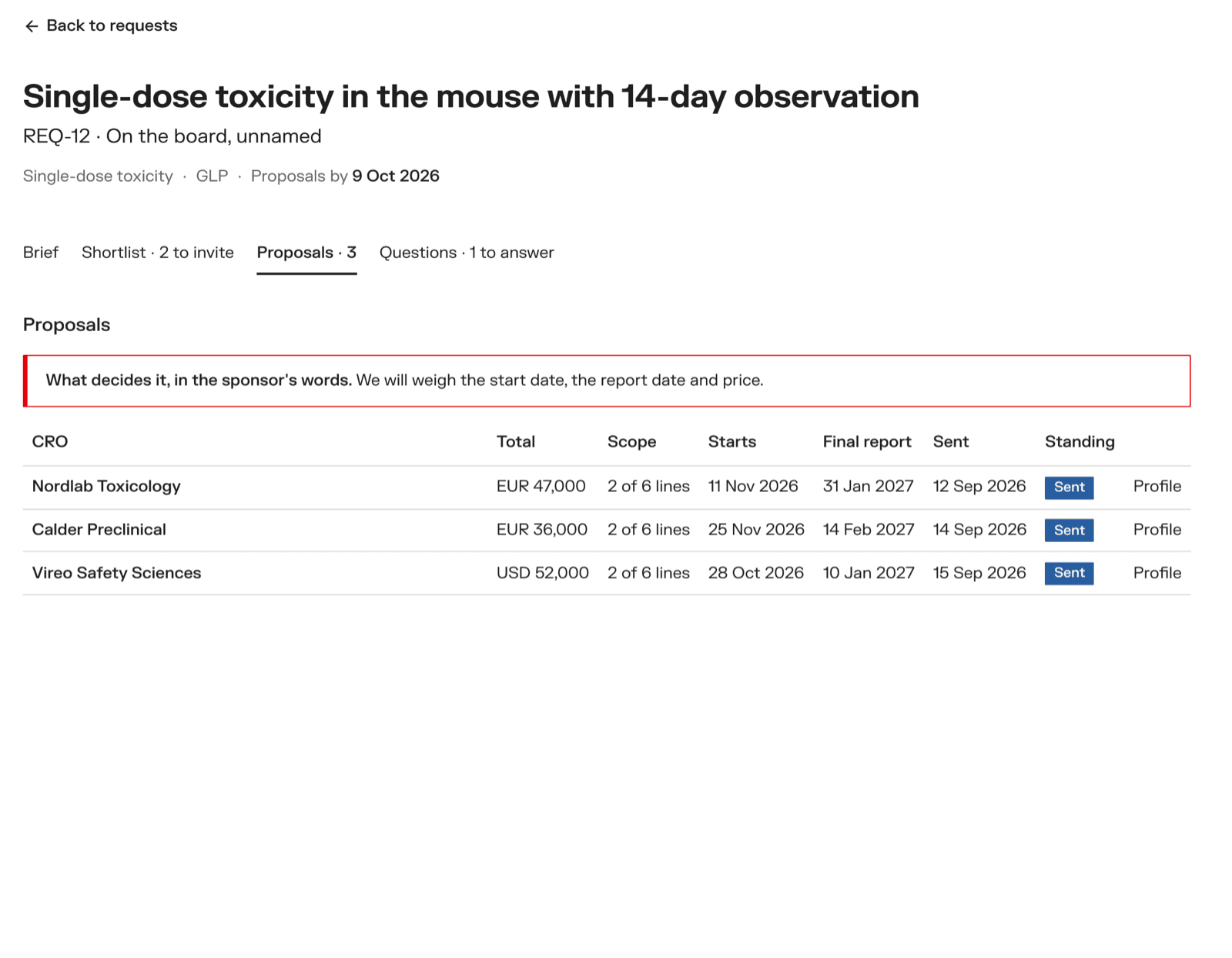
Task: Click the 9 Oct 2026 proposal deadline
Action: coord(396,176)
